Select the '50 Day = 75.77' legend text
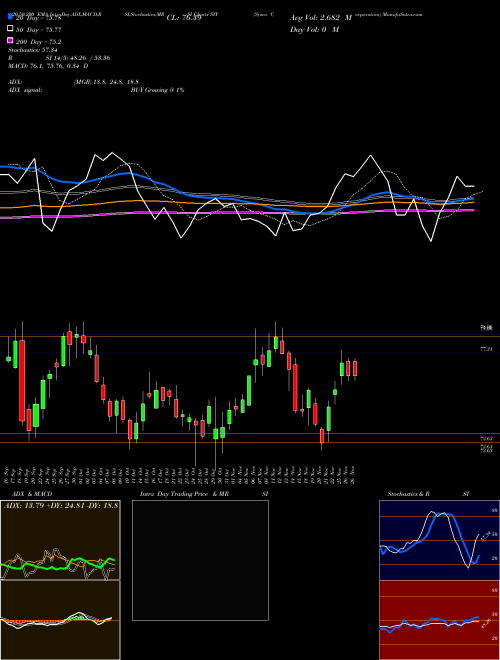Screen dimensions: 500x660 tap(39, 30)
